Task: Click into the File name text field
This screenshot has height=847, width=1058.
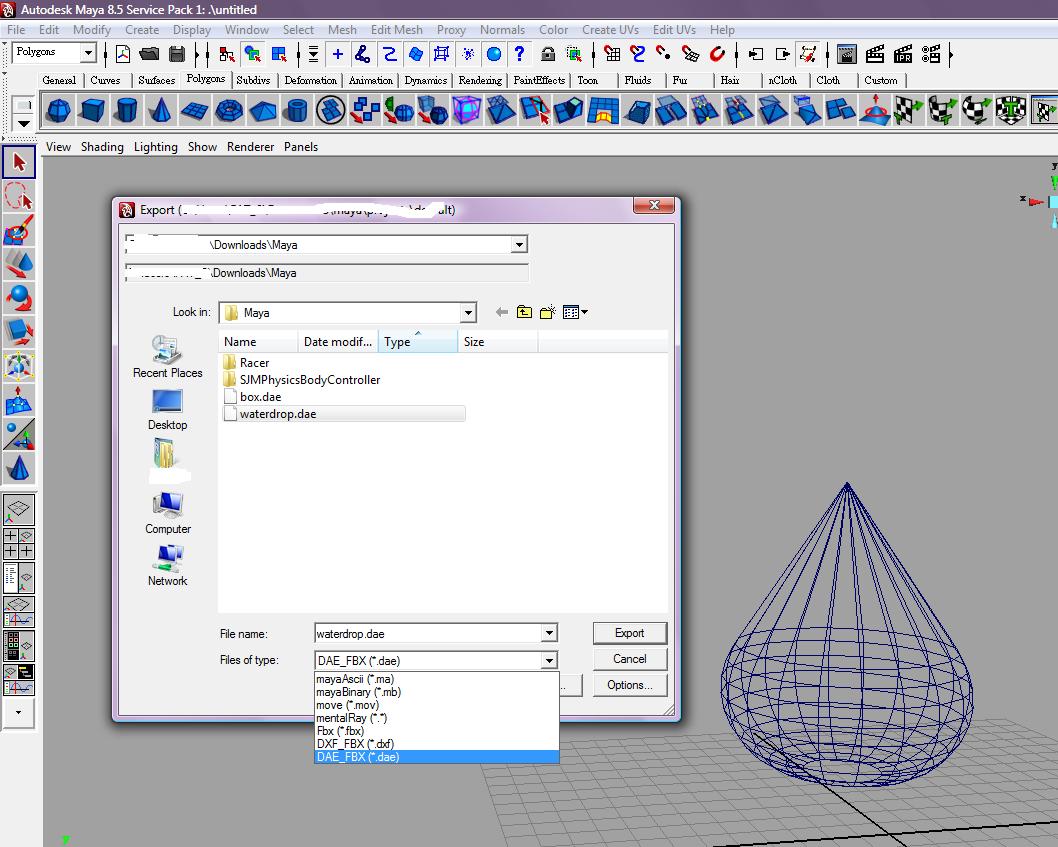Action: tap(427, 633)
